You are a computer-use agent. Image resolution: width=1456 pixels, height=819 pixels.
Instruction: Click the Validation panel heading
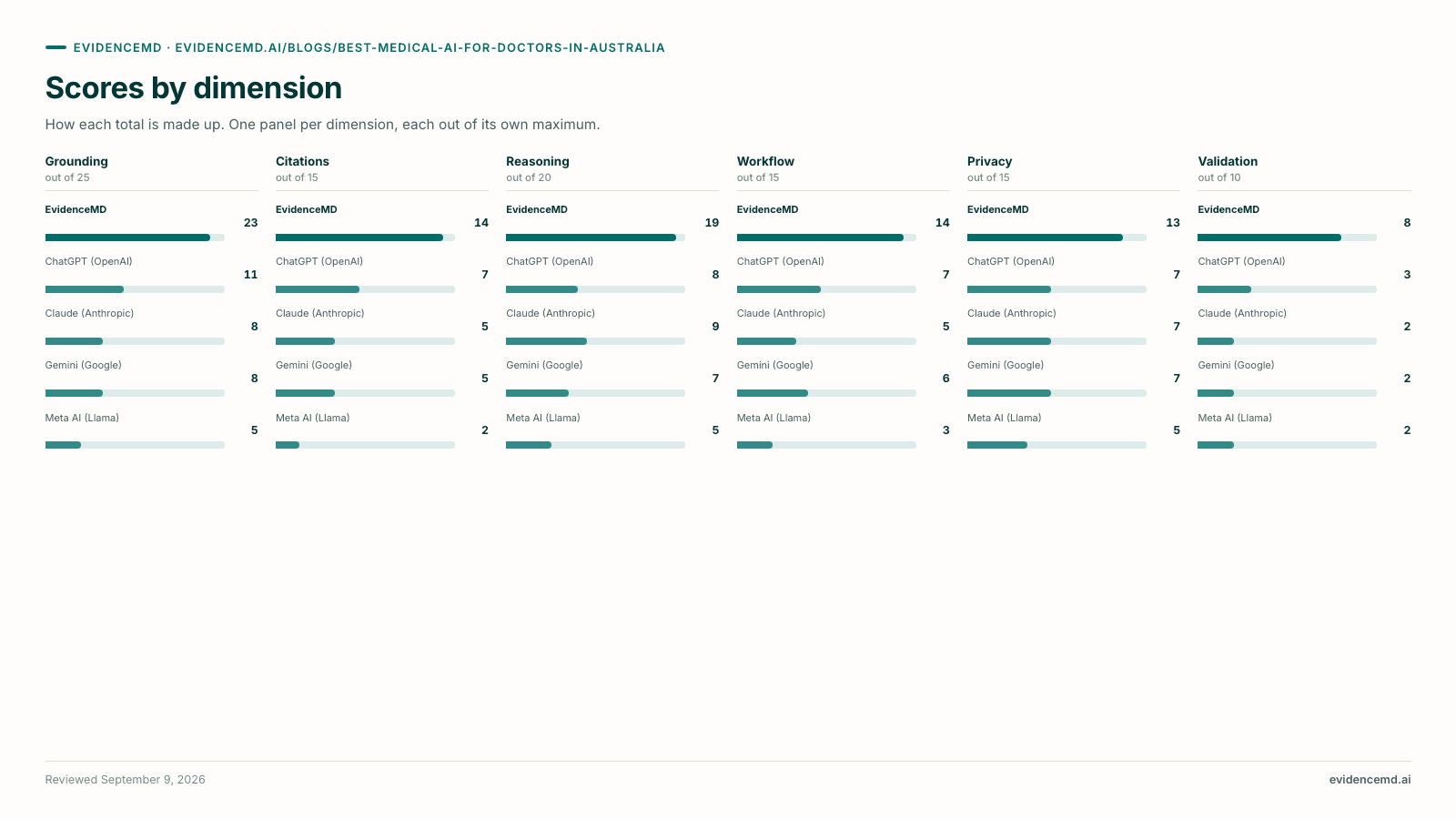[x=1228, y=161]
